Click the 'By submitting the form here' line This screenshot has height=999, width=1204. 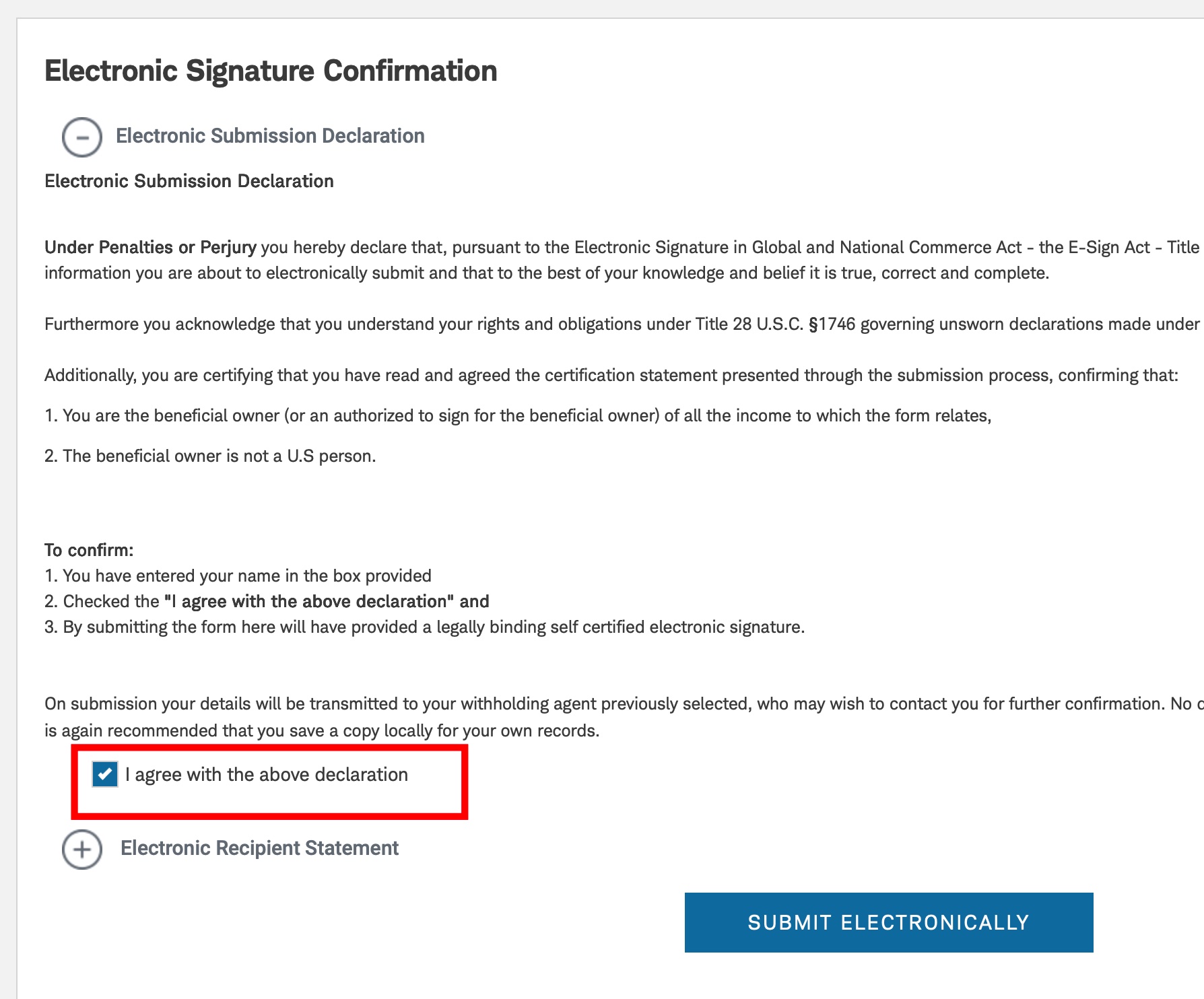click(425, 627)
